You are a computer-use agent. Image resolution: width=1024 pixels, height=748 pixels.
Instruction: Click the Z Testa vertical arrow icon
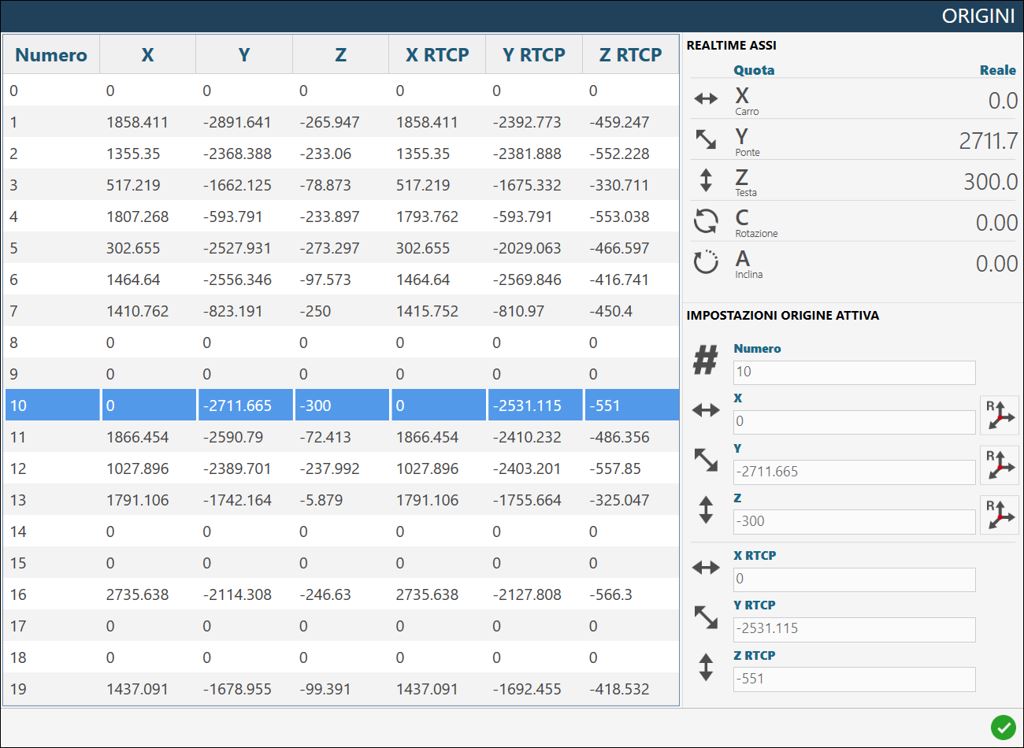(x=706, y=180)
